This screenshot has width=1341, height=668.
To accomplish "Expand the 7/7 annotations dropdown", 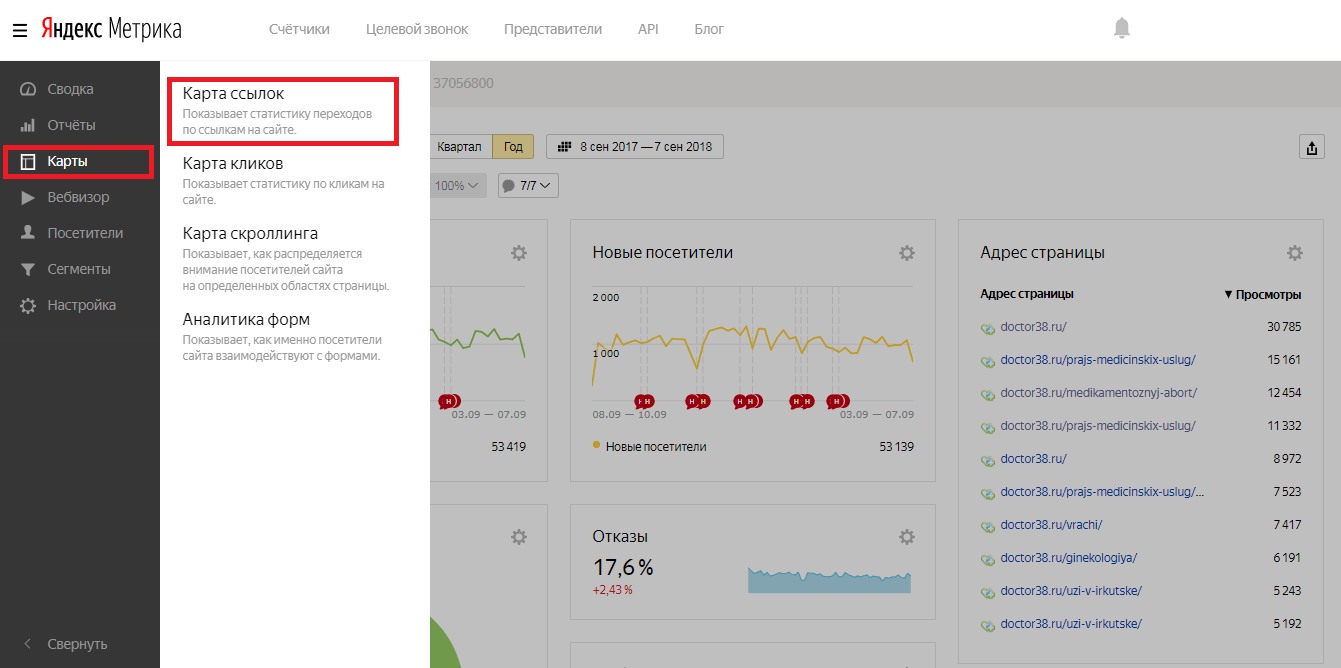I will click(528, 185).
